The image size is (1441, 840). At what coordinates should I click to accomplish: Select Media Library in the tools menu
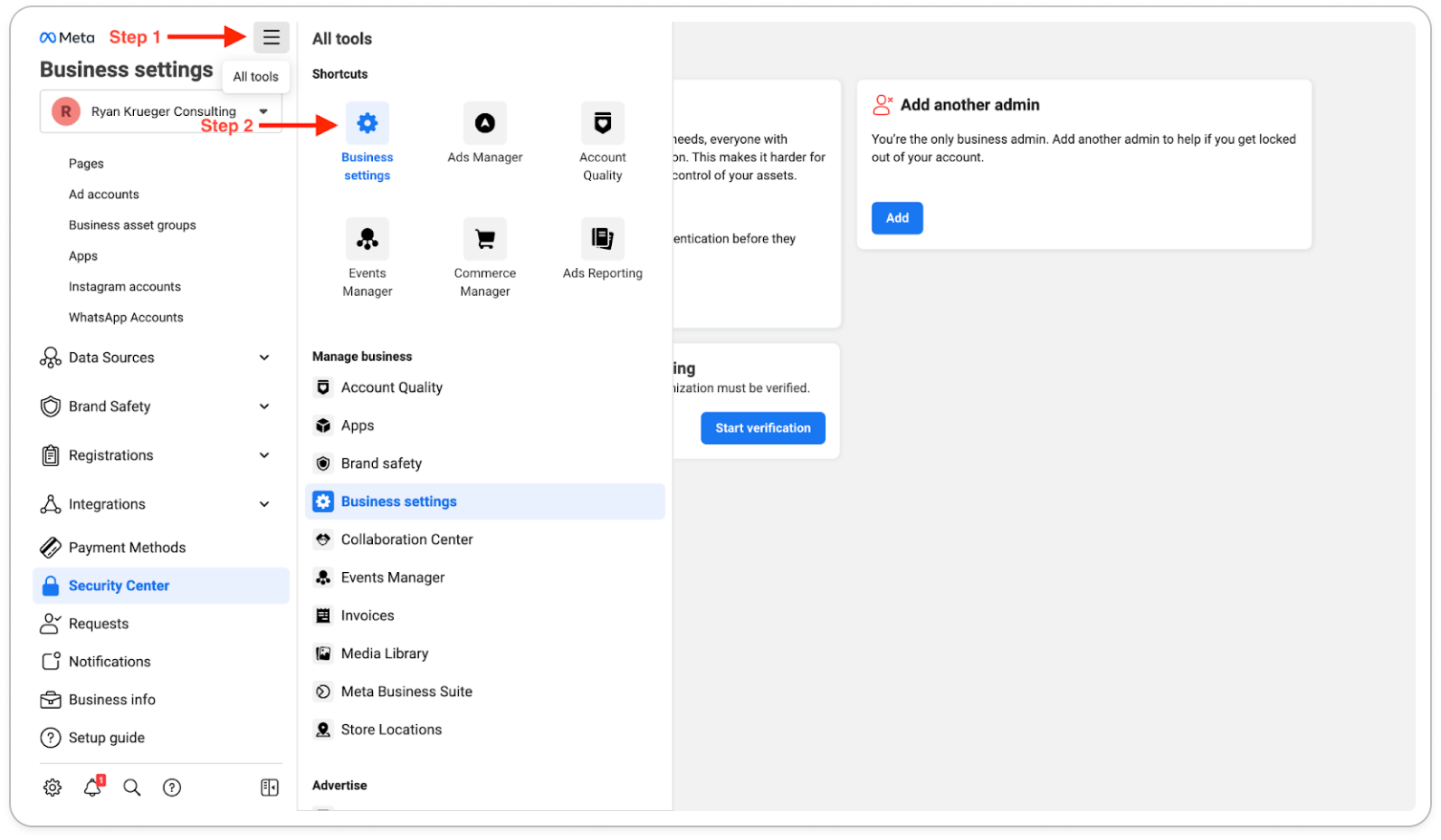click(384, 654)
